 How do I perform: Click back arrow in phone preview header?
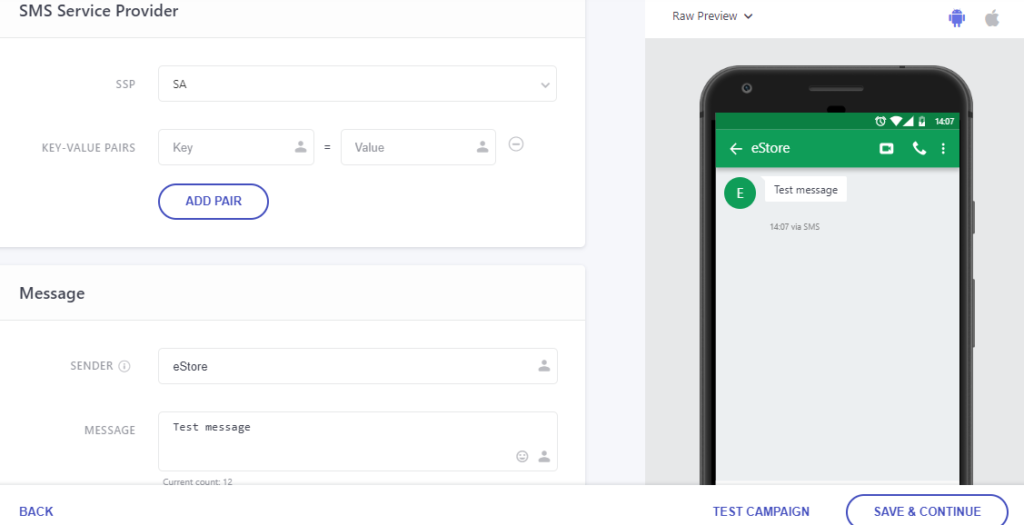tap(735, 149)
